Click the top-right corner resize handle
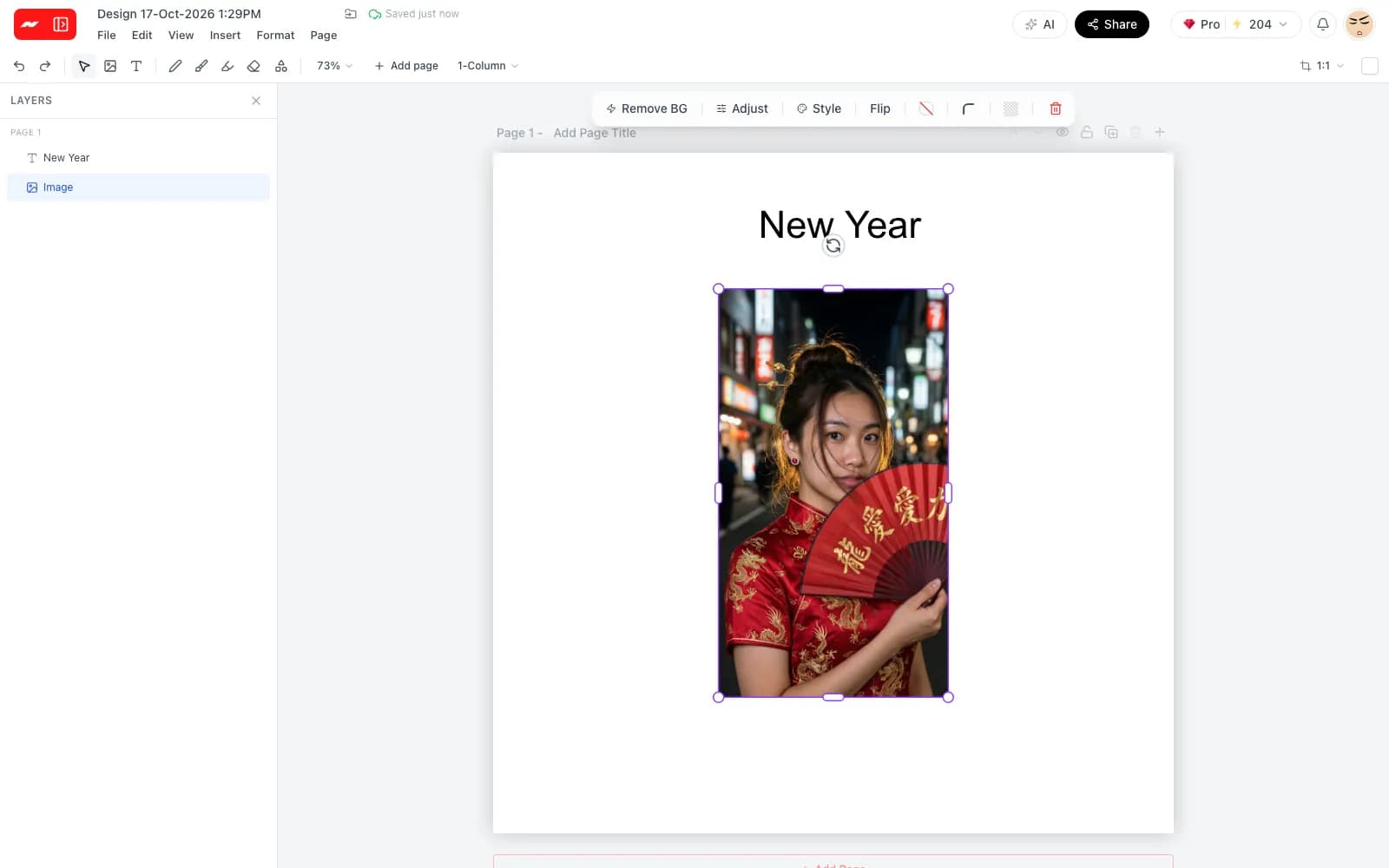The image size is (1389, 868). [x=948, y=289]
